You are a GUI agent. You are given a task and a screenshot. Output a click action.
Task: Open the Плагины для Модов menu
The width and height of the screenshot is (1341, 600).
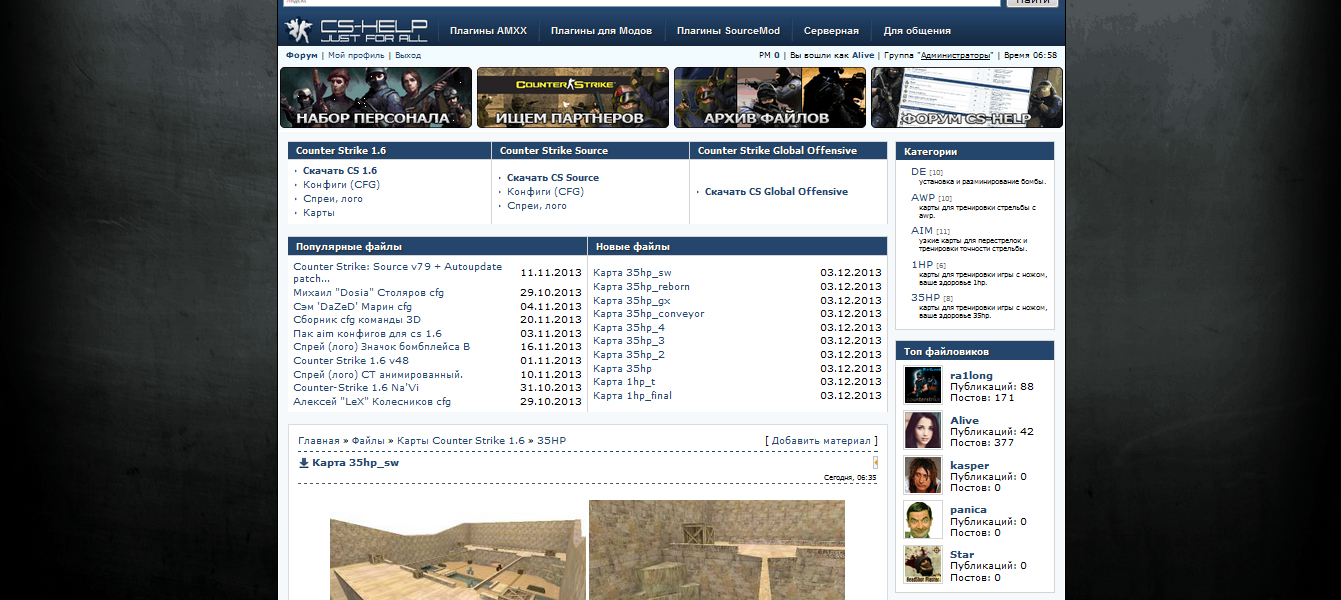point(602,31)
